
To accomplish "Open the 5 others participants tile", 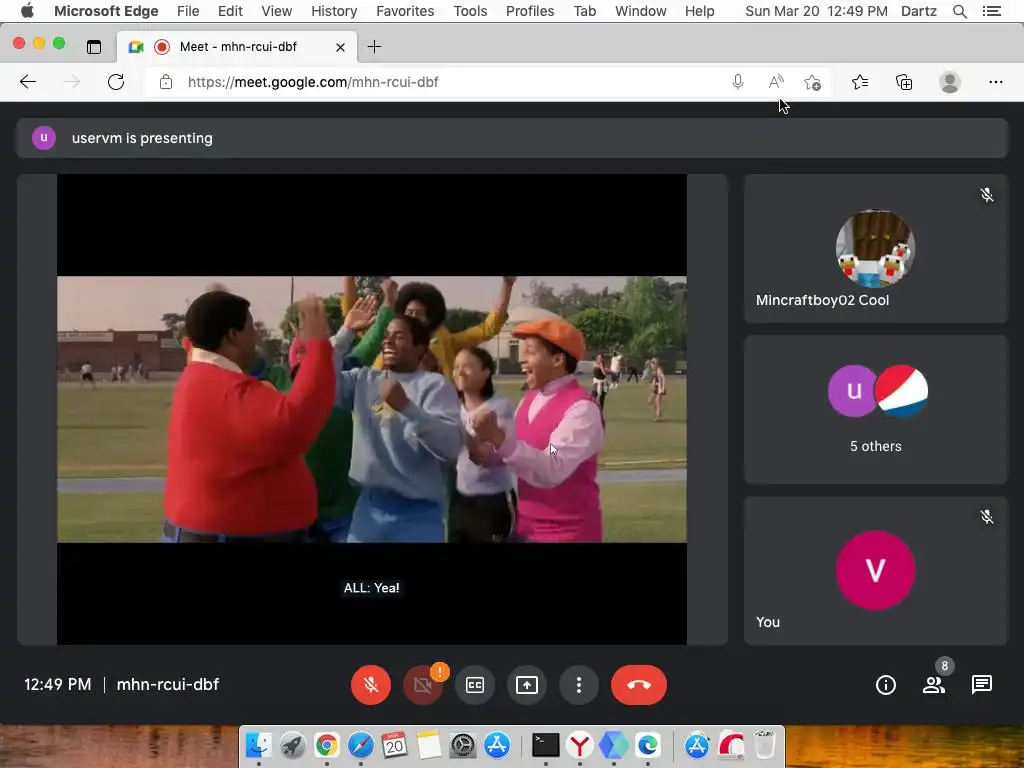I will coord(876,409).
